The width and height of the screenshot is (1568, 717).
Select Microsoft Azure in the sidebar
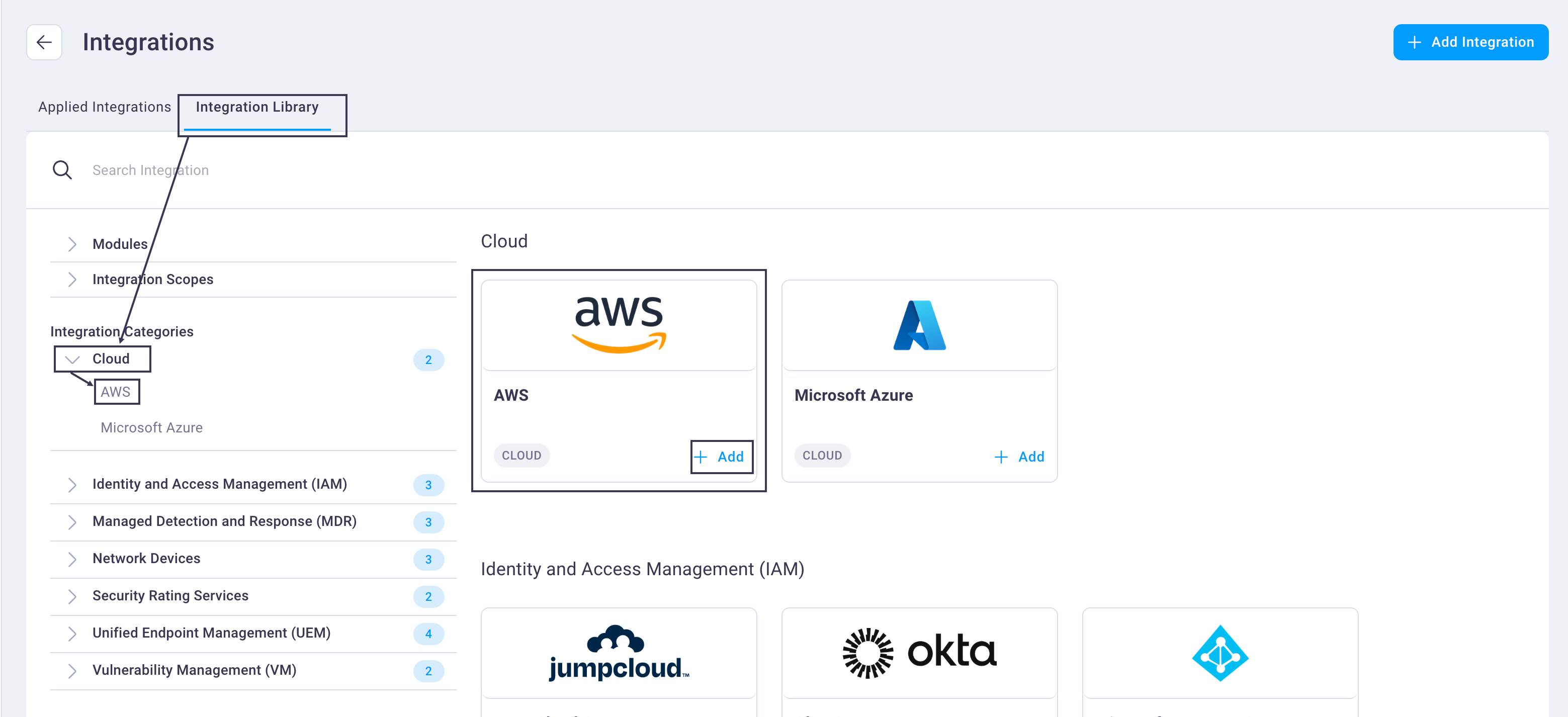pos(151,427)
